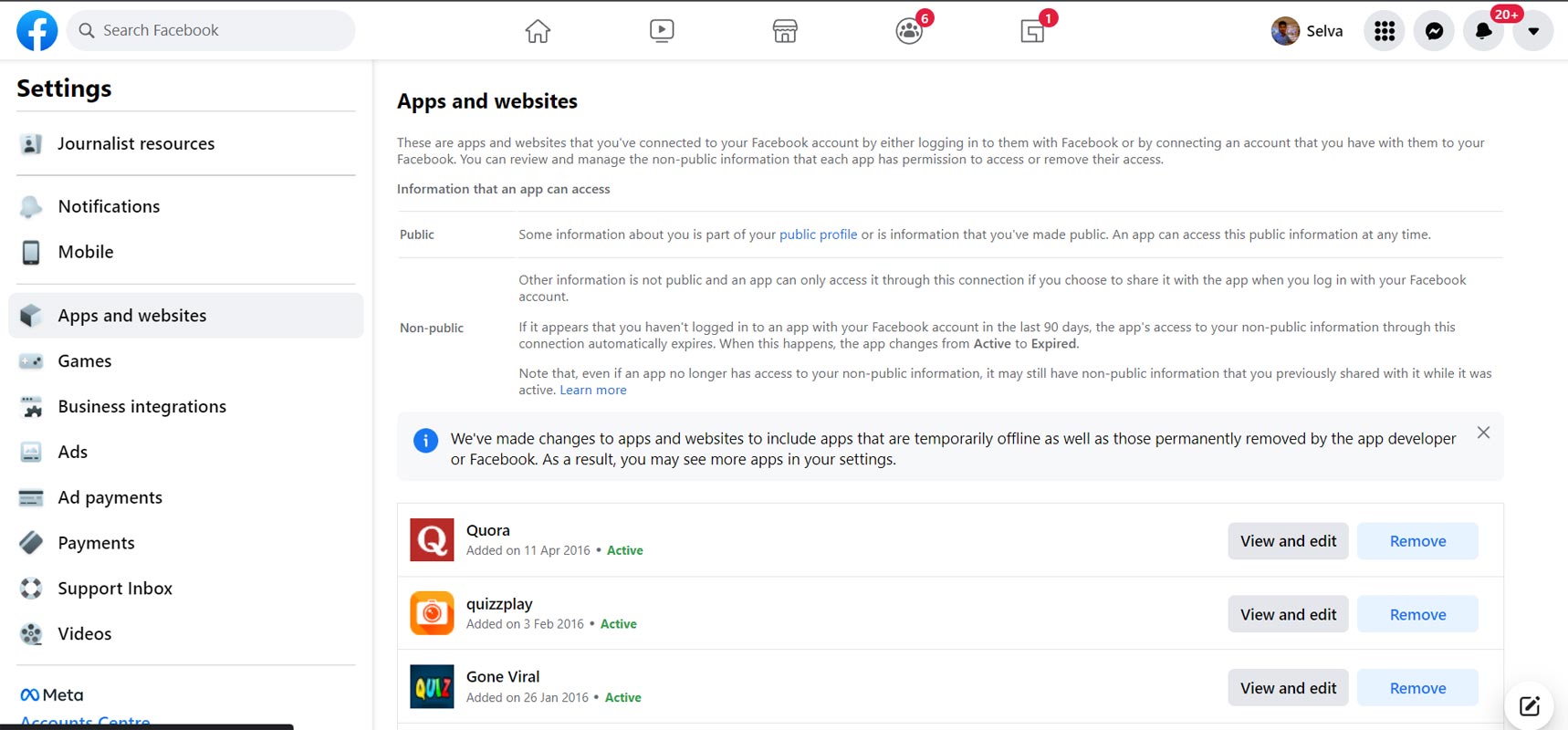Click the Facebook logo
This screenshot has height=730, width=1568.
coord(37,30)
